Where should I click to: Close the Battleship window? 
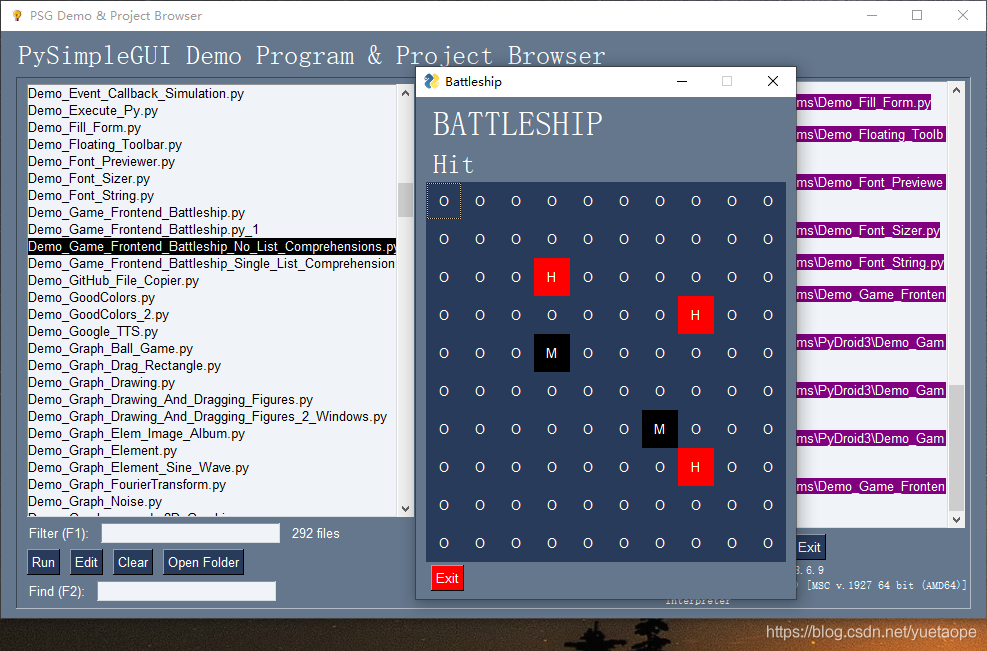[773, 81]
